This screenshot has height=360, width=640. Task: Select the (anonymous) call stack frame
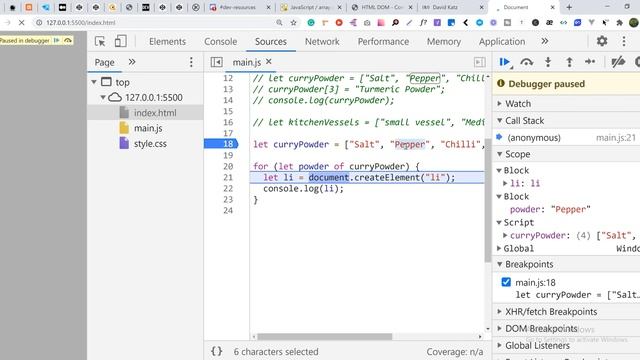534,138
